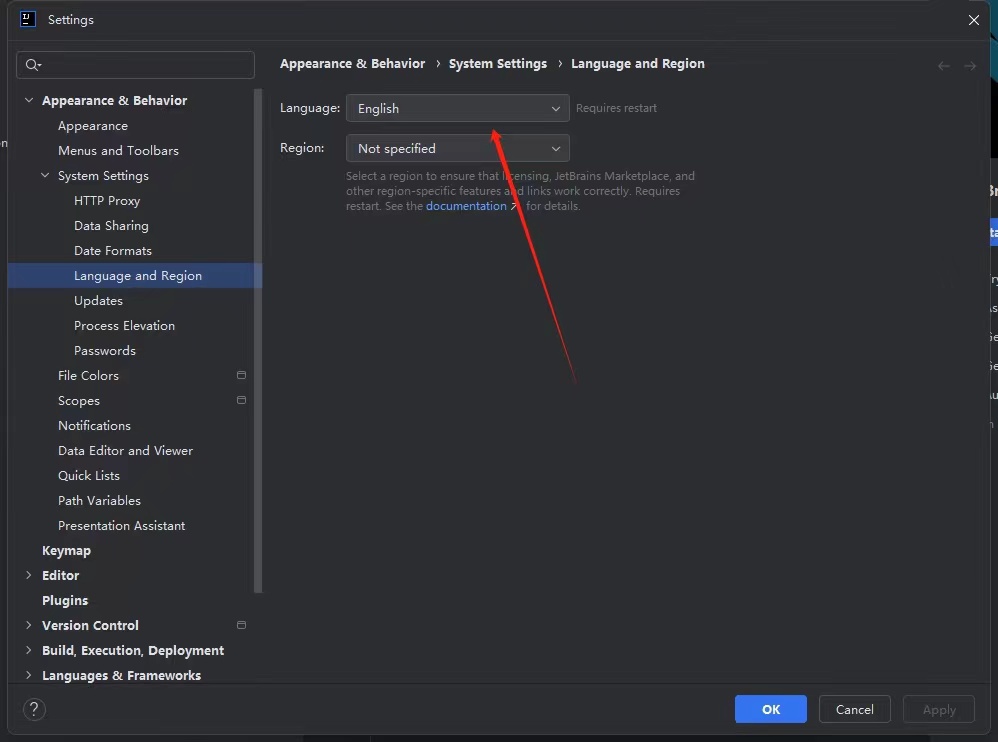Open the Region dropdown showing Not specified

[x=458, y=148]
